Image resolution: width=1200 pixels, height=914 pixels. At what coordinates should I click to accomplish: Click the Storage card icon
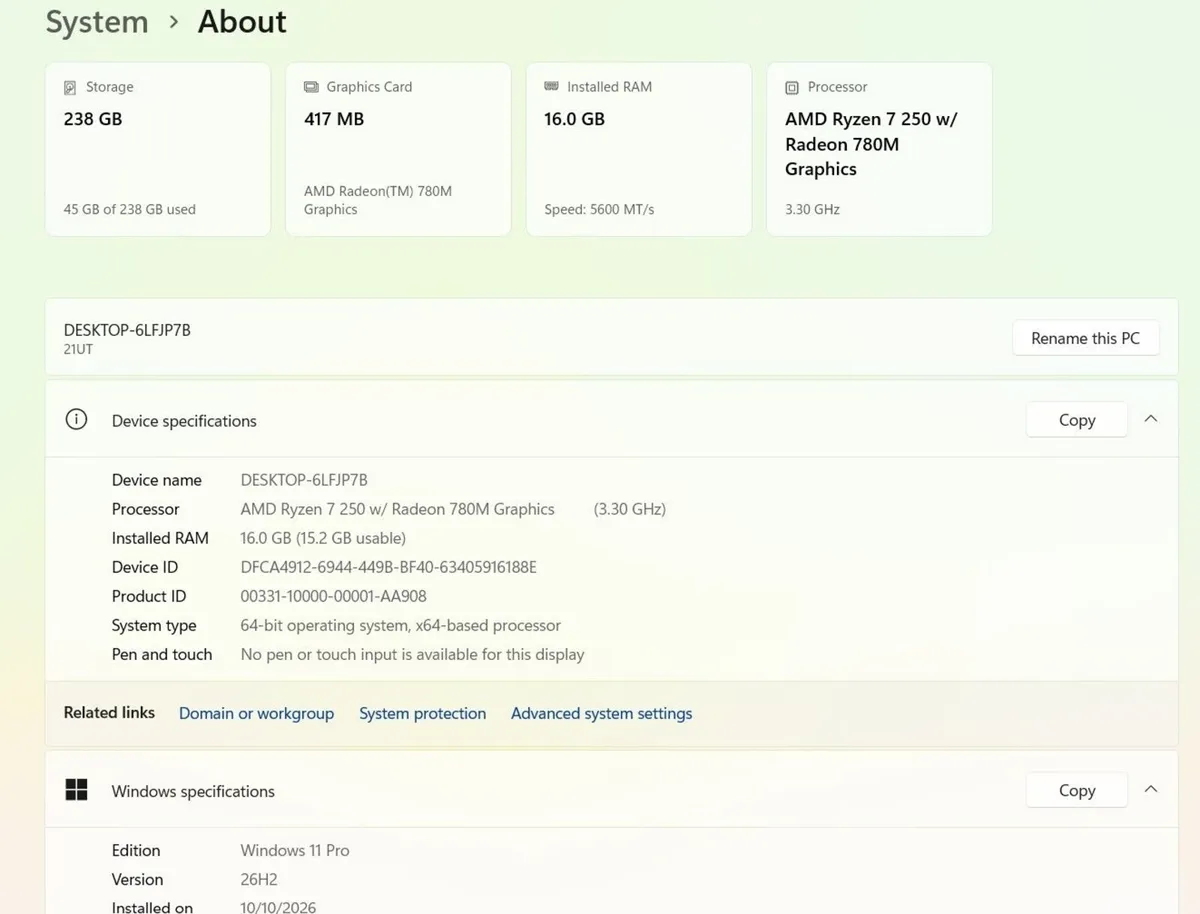(x=69, y=87)
